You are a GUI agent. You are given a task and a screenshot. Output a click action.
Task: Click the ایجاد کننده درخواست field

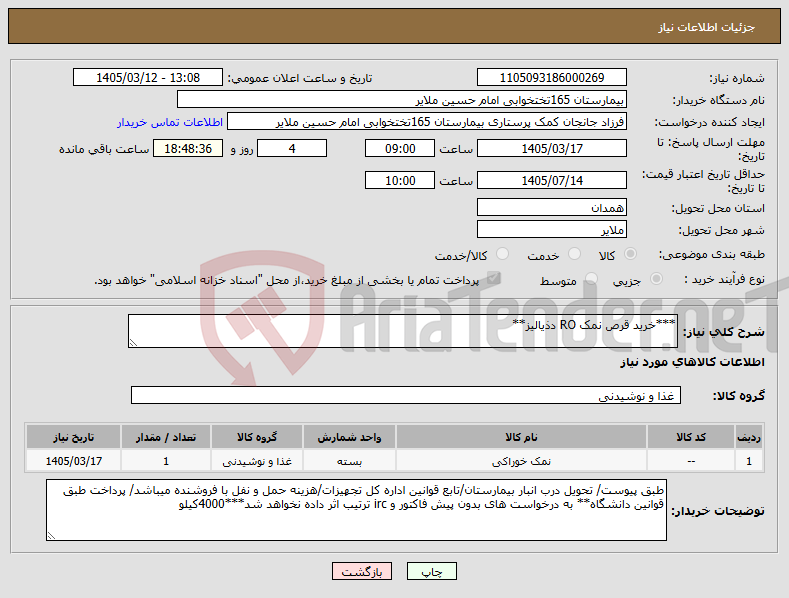(x=427, y=122)
